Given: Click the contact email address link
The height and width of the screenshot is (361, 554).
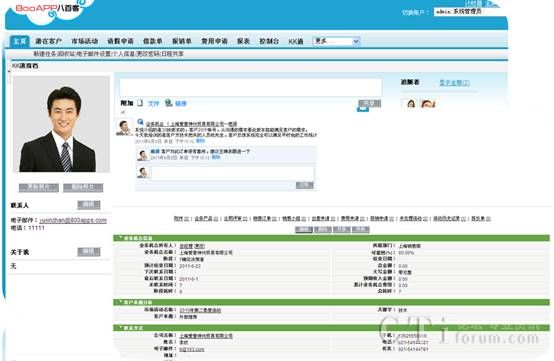Looking at the screenshot, I should point(73,220).
